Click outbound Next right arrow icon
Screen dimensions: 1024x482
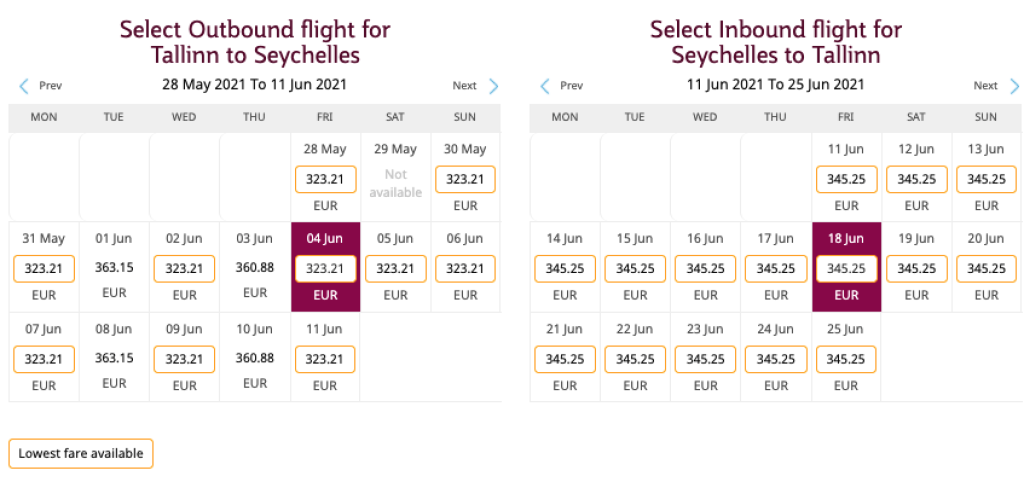[493, 86]
